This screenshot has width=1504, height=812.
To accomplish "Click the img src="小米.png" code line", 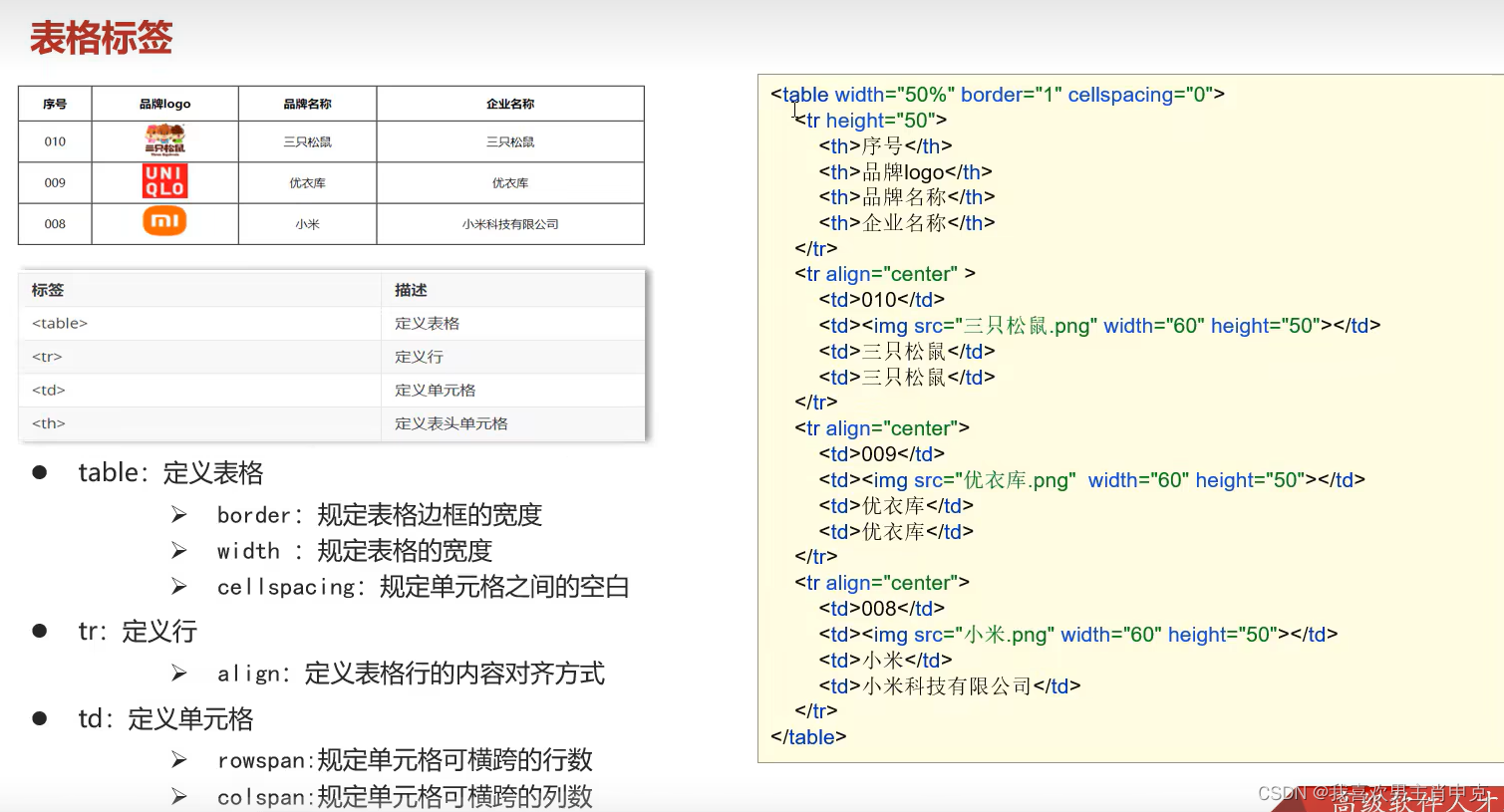I will [x=1077, y=635].
